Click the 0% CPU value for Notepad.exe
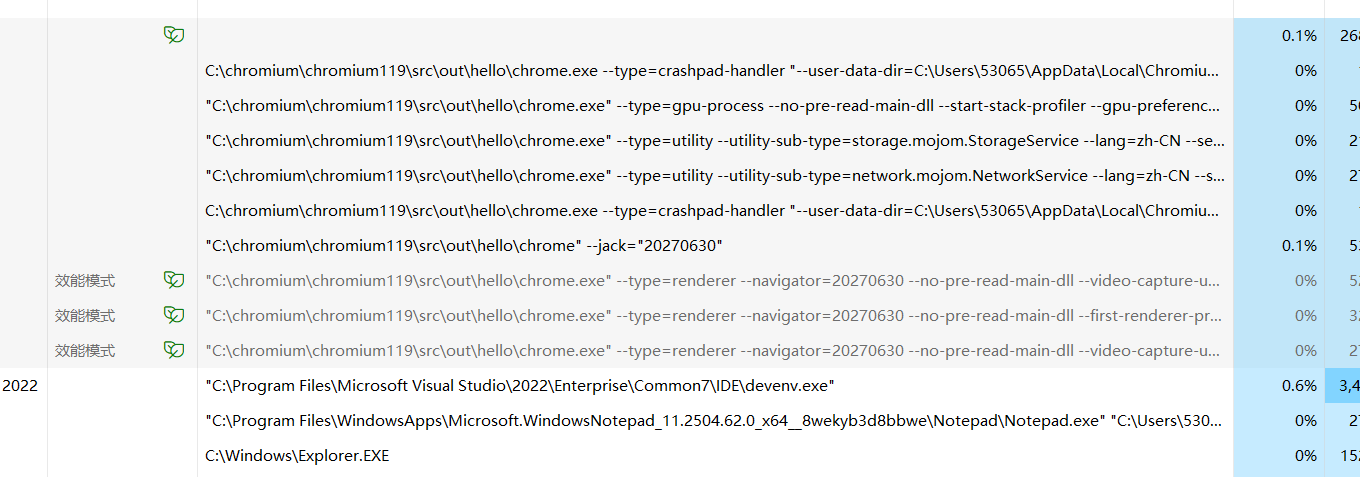This screenshot has width=1360, height=477. click(x=1305, y=420)
